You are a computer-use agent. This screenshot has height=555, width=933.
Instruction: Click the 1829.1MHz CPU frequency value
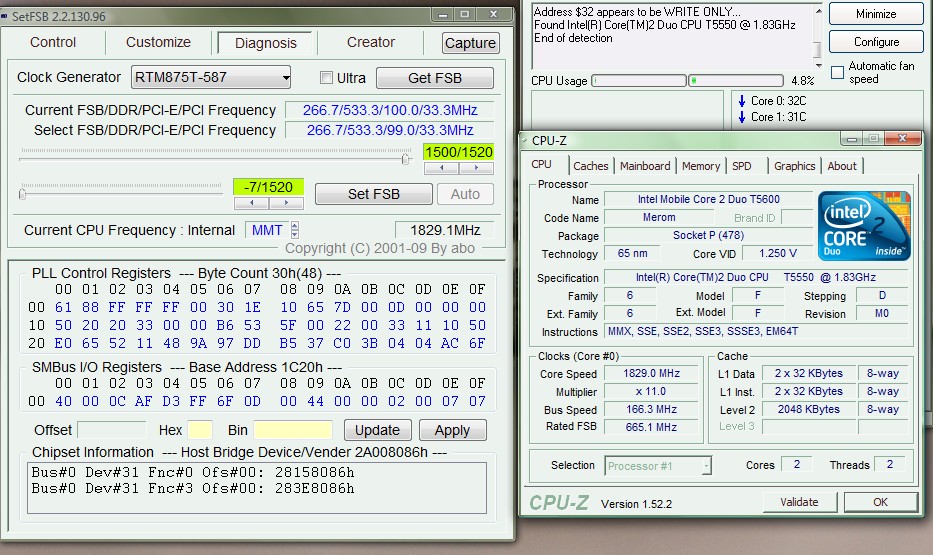coord(444,230)
